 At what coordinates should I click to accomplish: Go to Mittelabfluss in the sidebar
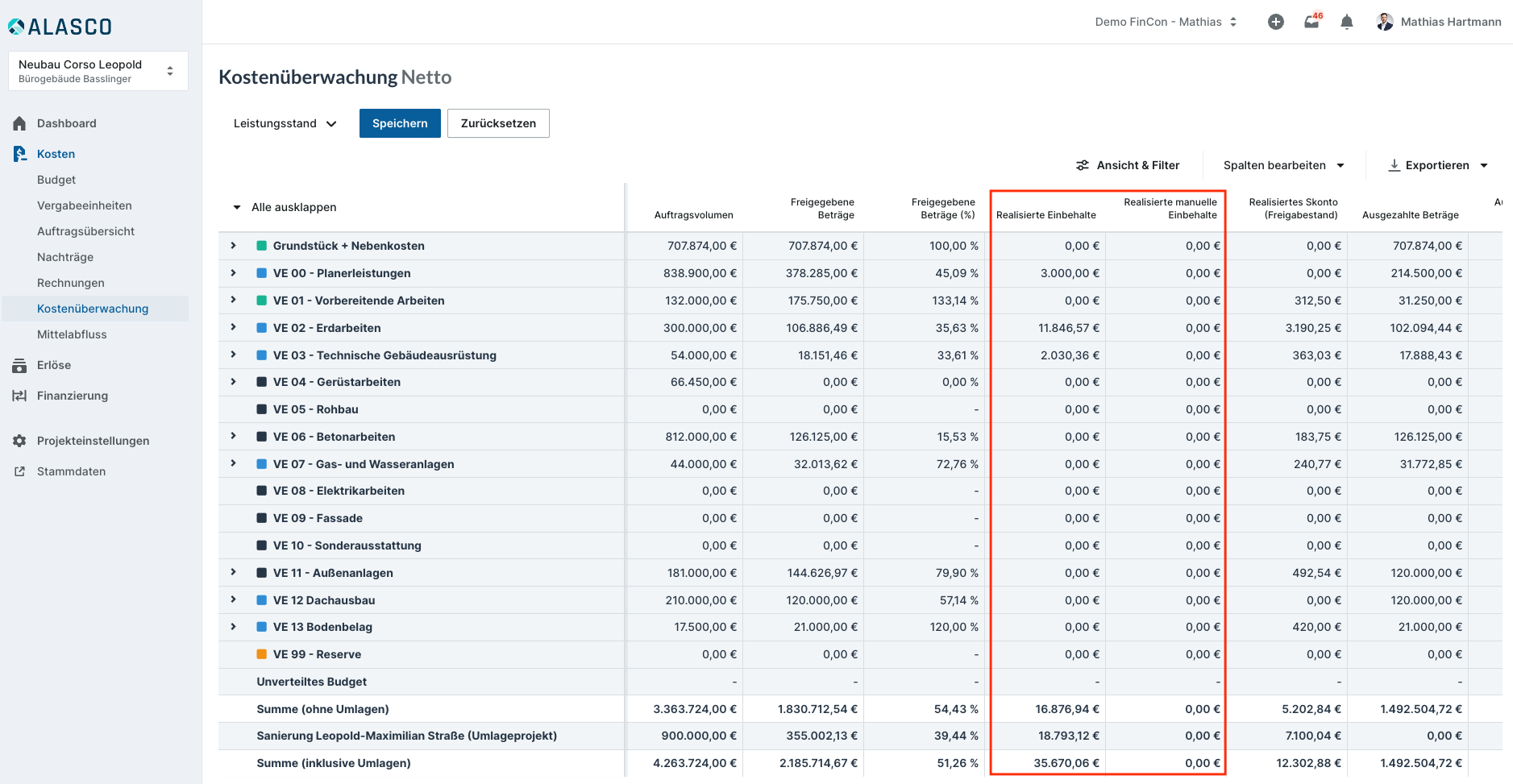[x=72, y=334]
